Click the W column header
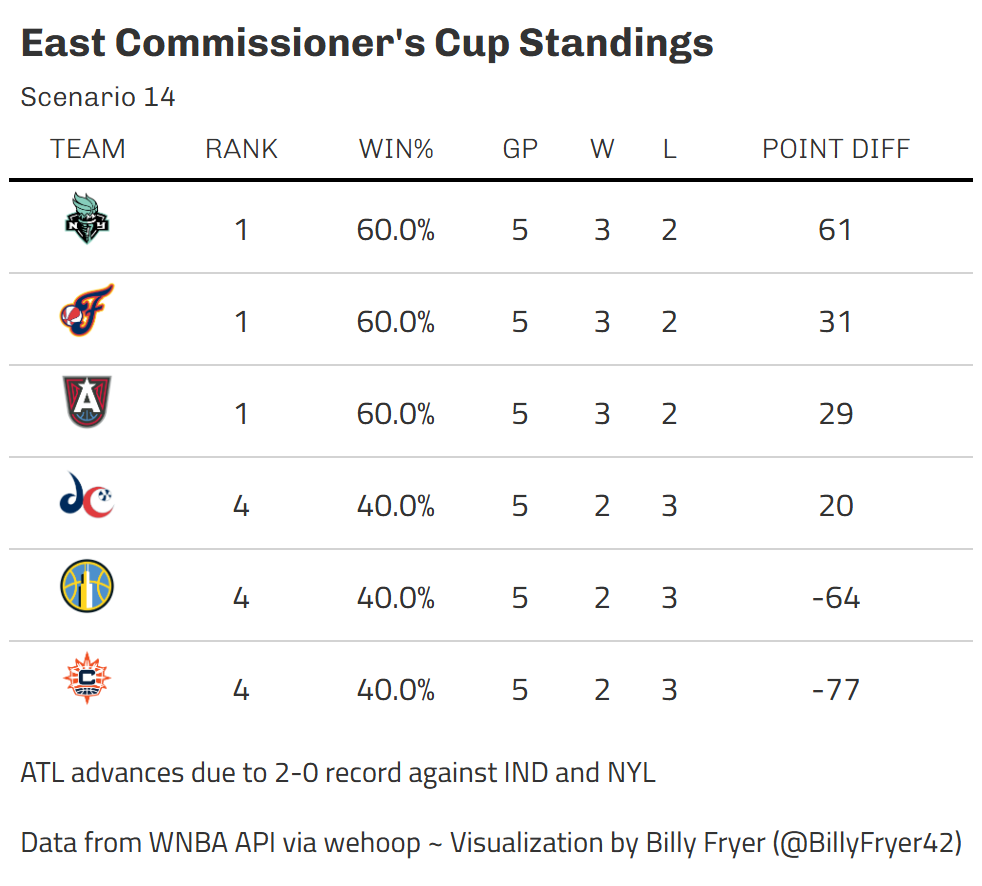Viewport: 982px width, 886px height. (602, 149)
